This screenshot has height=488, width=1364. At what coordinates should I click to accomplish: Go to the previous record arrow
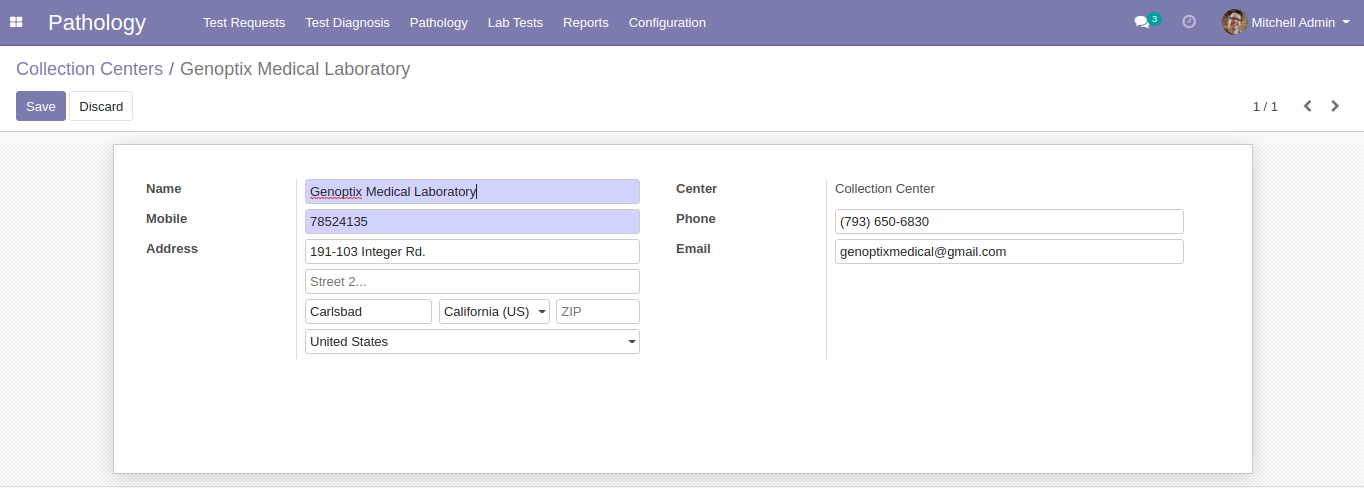pos(1307,106)
